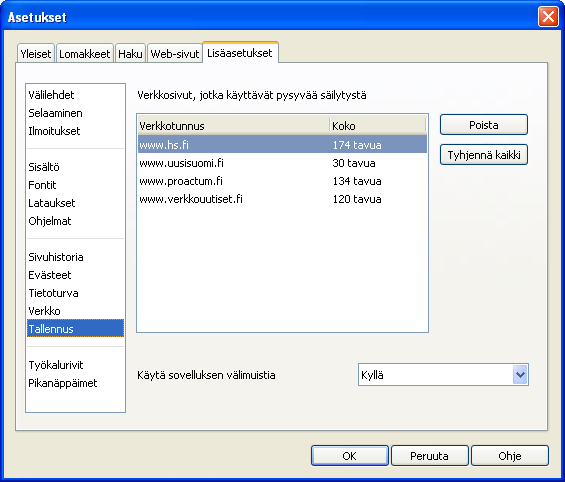Sort by the Verkkotunnus column header
This screenshot has width=565, height=482.
point(233,125)
